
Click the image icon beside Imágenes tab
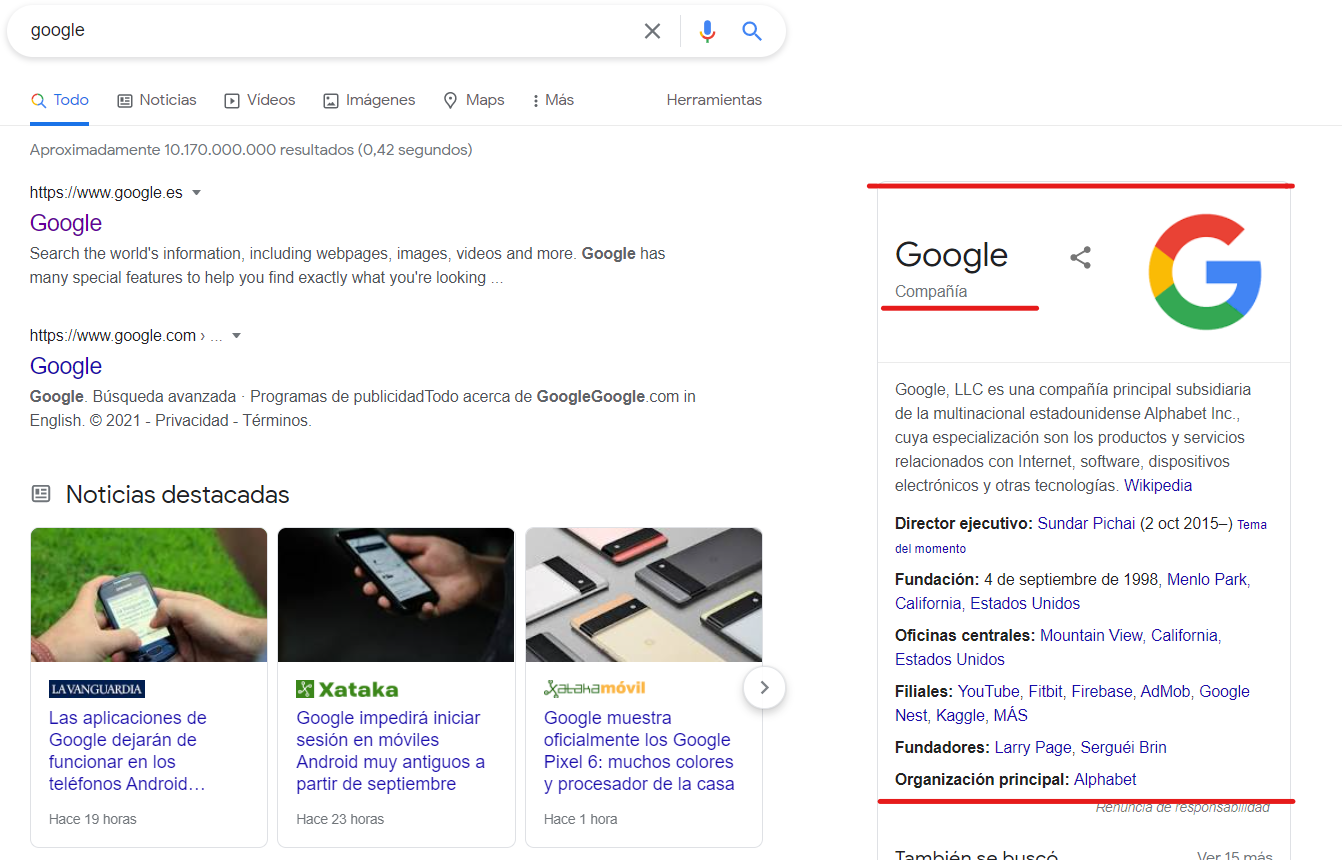coord(330,100)
